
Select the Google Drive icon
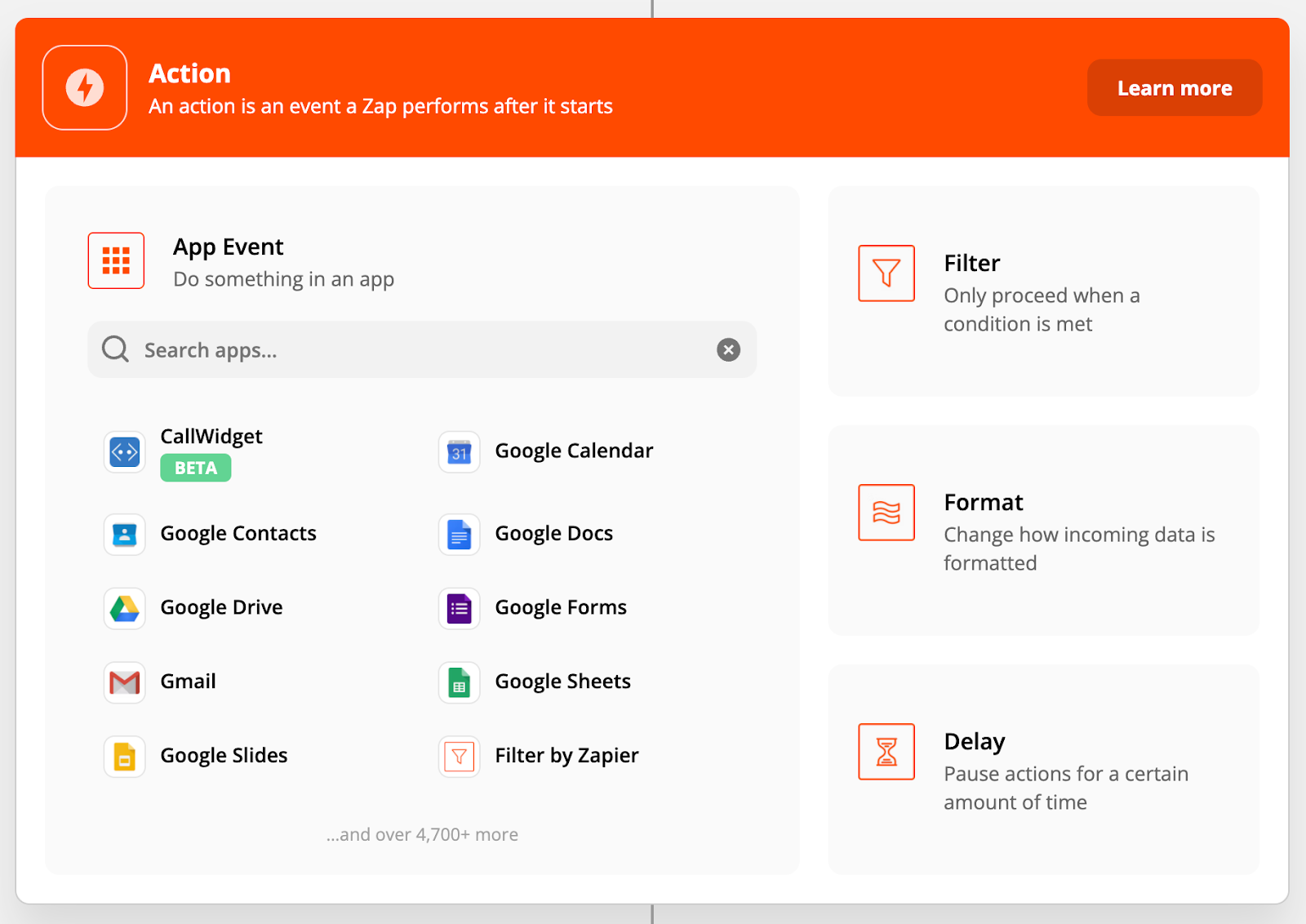[125, 608]
